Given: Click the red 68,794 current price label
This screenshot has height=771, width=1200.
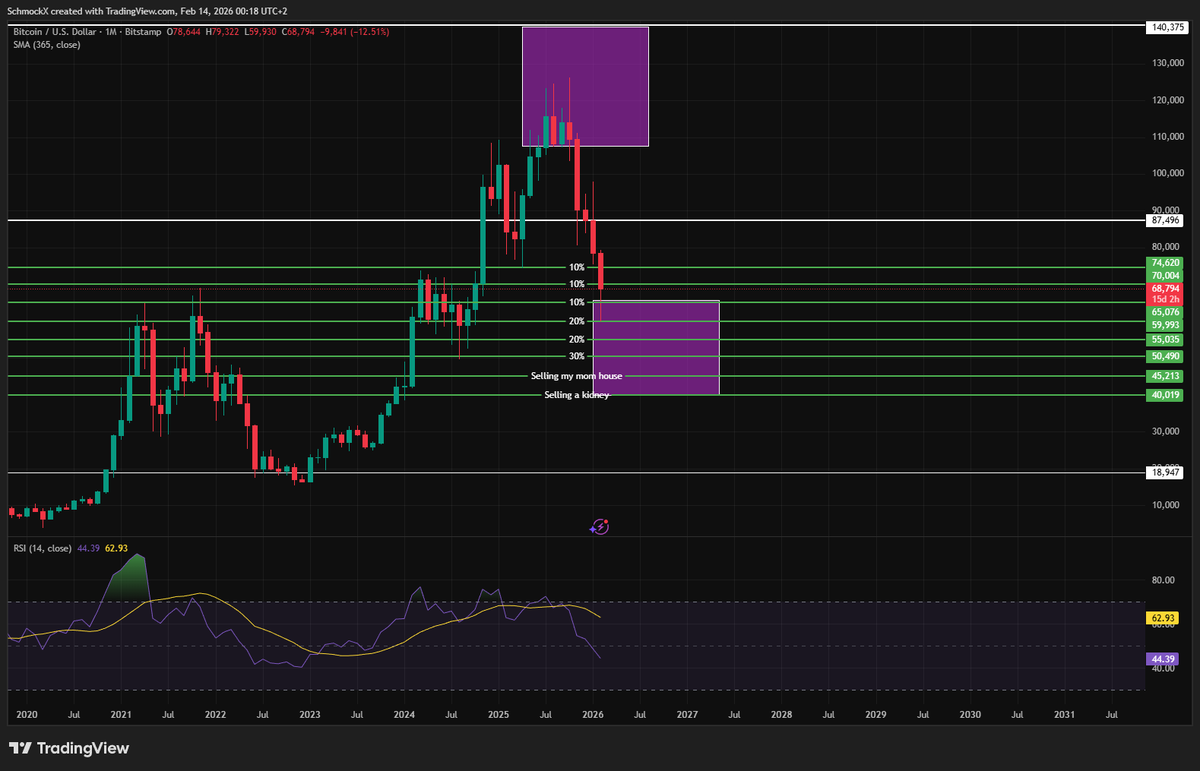Looking at the screenshot, I should tap(1163, 288).
